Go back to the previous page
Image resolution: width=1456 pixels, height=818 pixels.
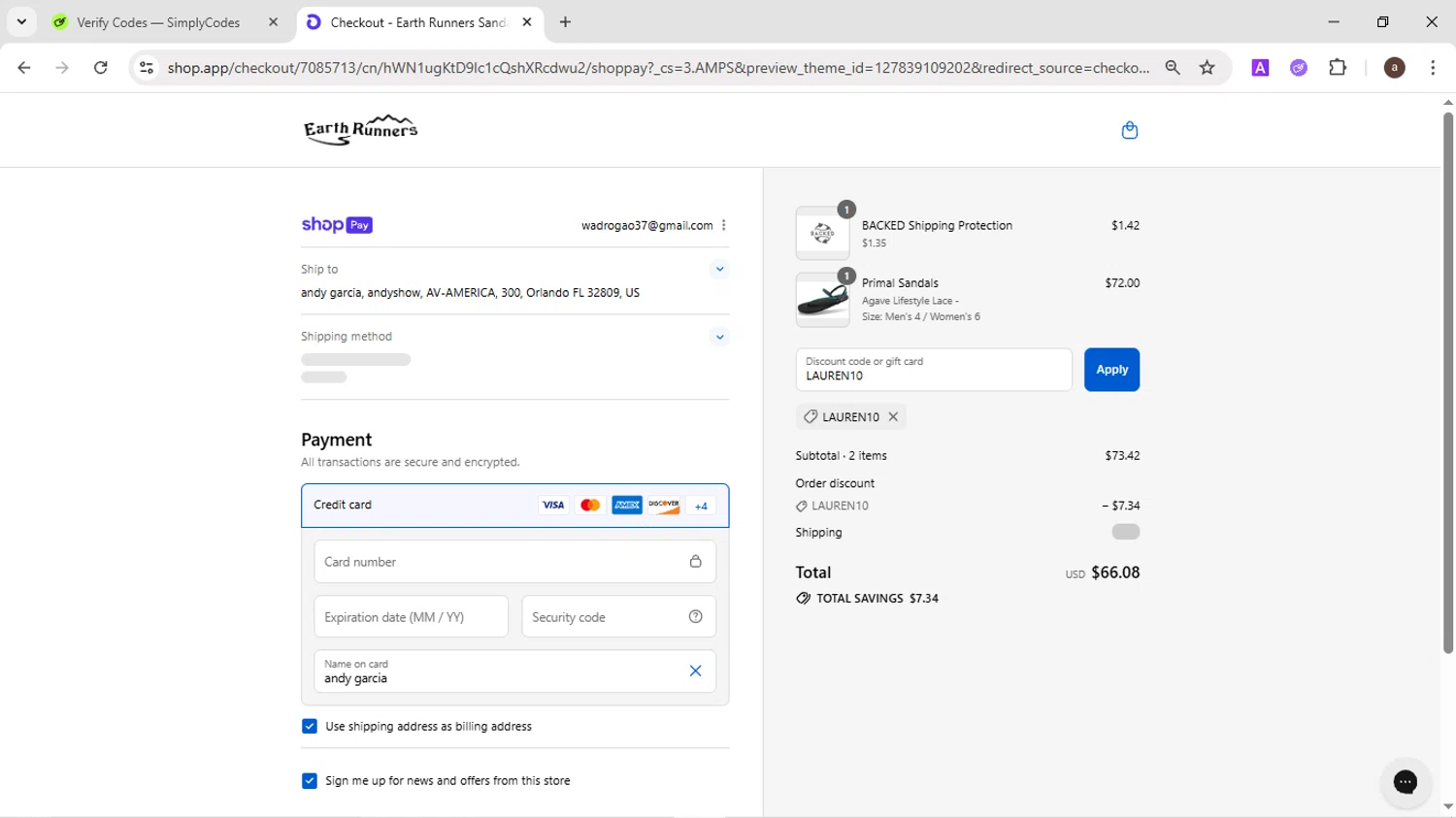pyautogui.click(x=24, y=68)
